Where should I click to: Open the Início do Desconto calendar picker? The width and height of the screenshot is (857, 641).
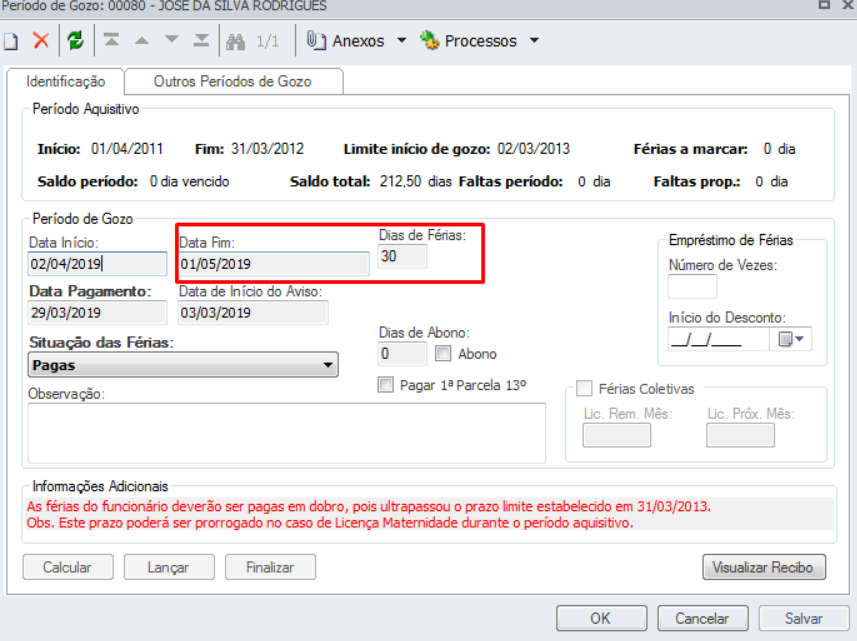click(790, 339)
